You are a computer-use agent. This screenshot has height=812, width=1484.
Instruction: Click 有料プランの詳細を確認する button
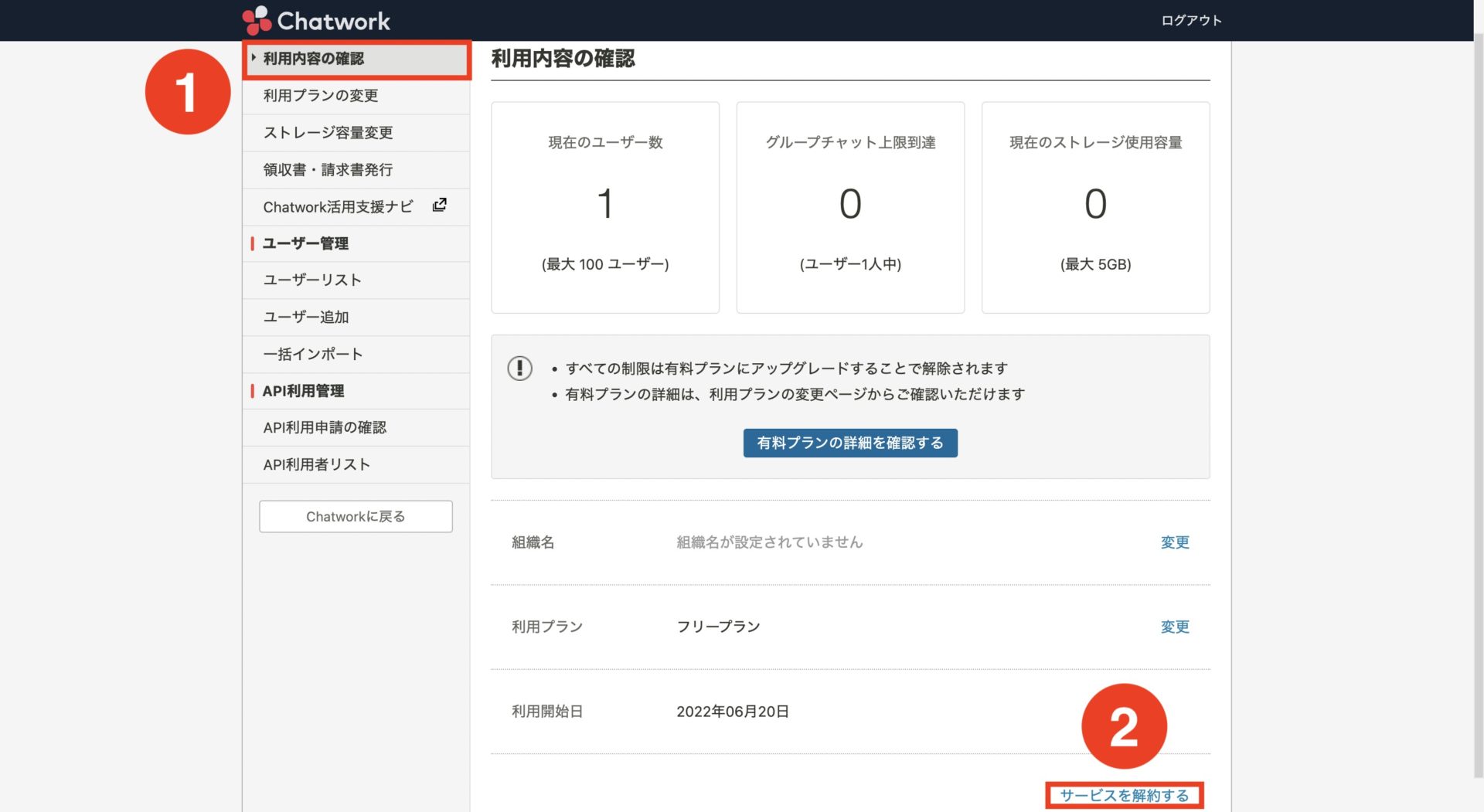[x=850, y=443]
